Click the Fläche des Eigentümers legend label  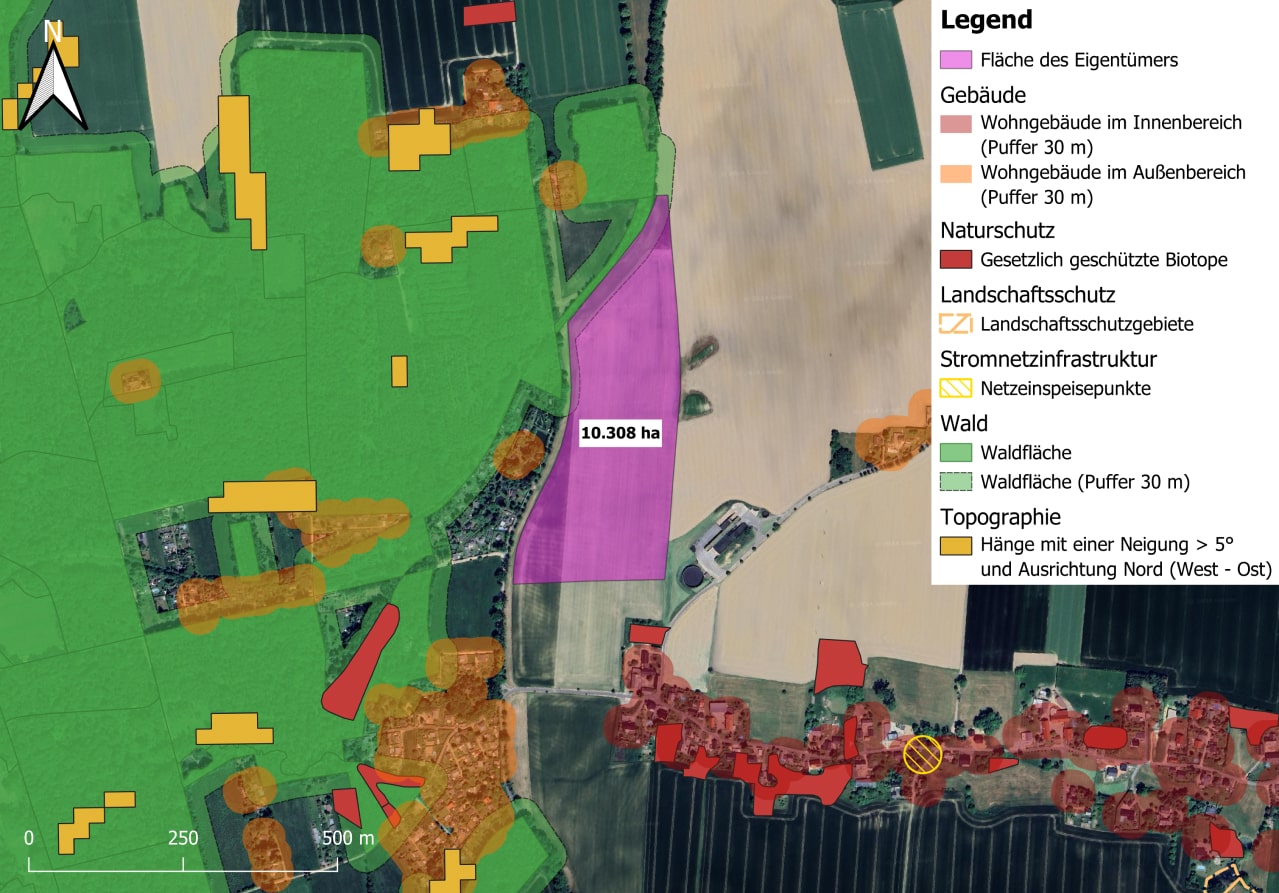[1079, 60]
